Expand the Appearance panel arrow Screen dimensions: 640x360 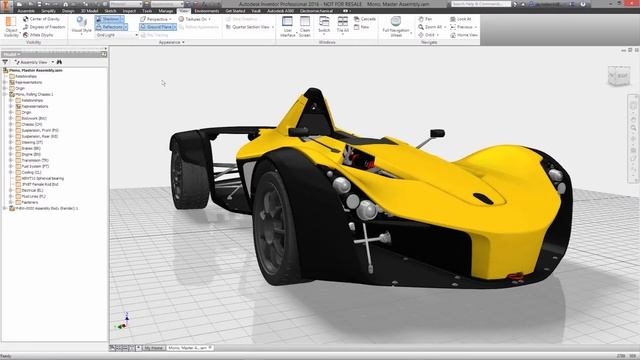183,42
